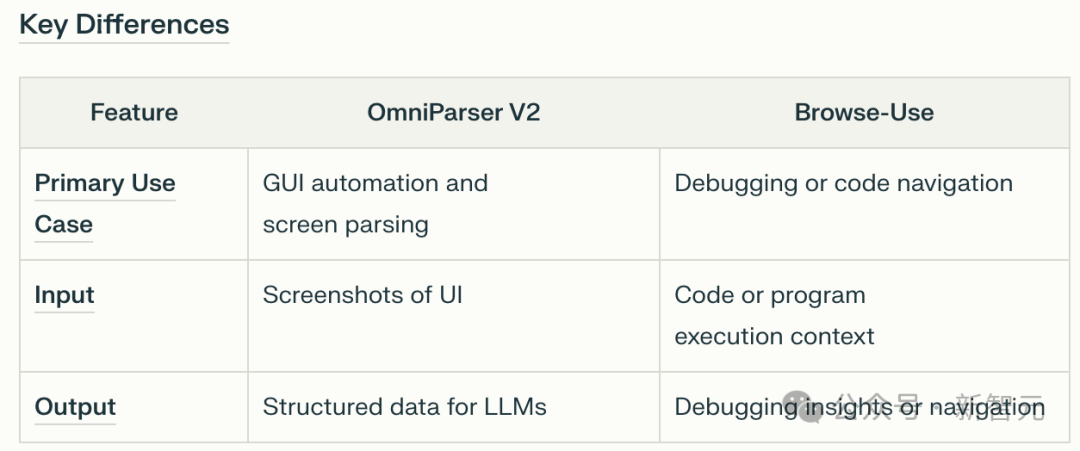The image size is (1080, 451).
Task: Click the underlined "Input" row label
Action: click(64, 296)
